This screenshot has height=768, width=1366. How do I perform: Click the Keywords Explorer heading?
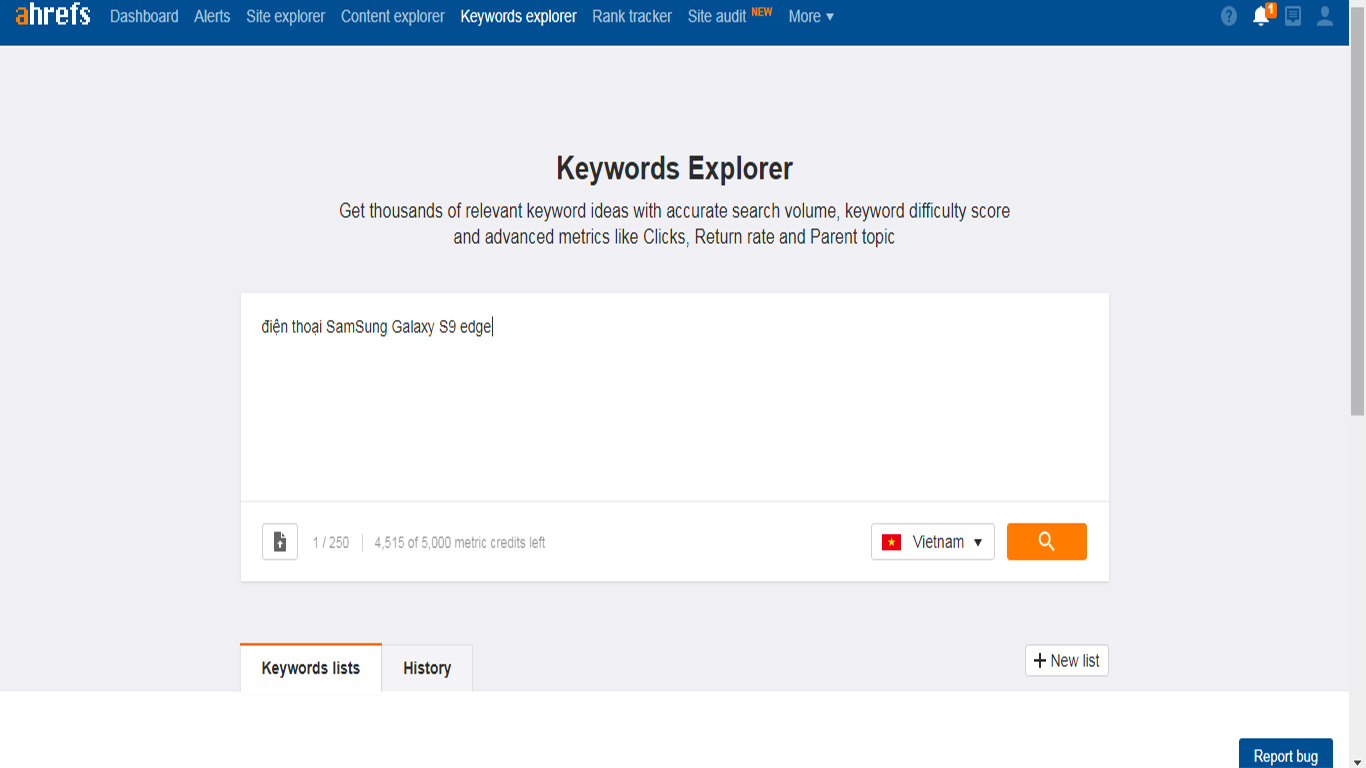(675, 168)
